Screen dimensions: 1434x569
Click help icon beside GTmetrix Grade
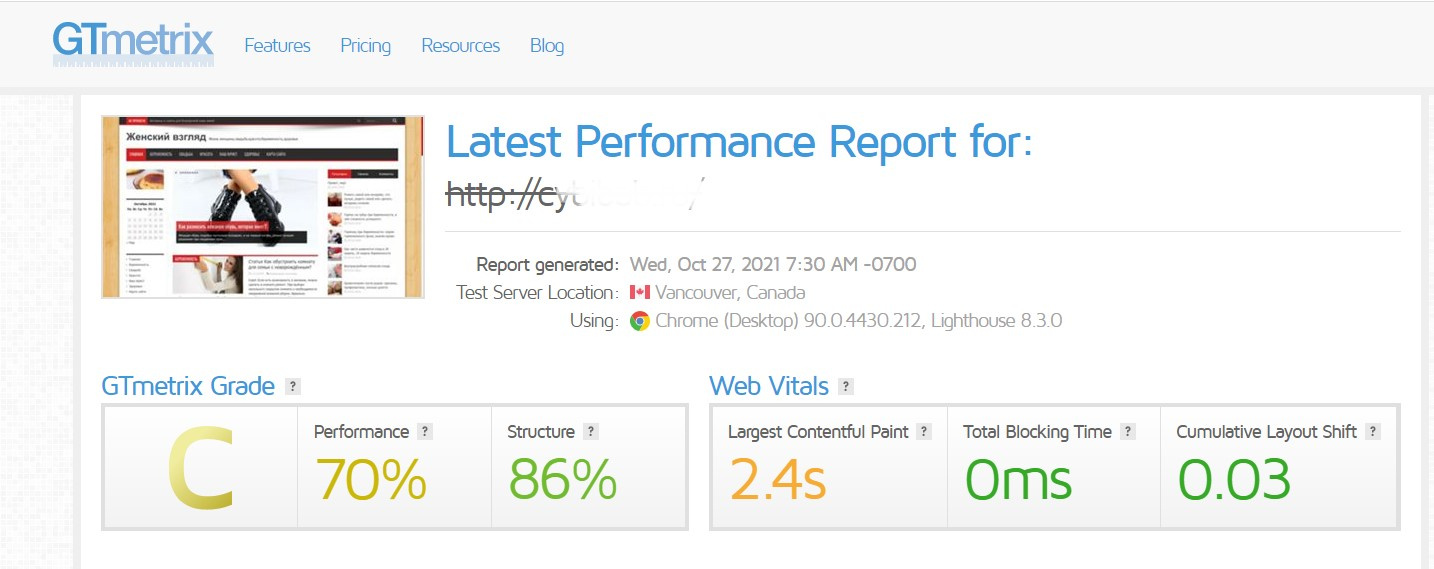tap(292, 387)
